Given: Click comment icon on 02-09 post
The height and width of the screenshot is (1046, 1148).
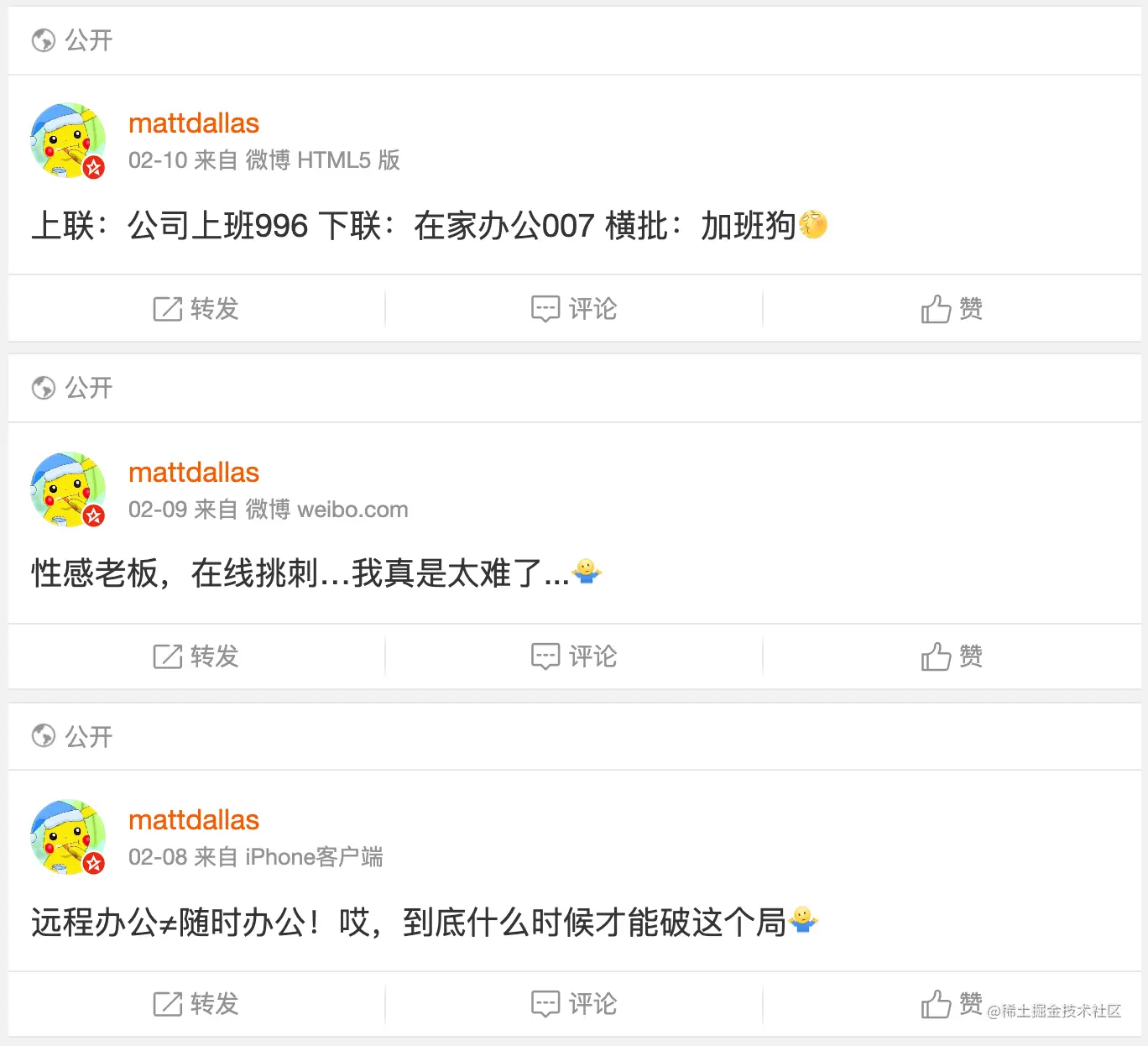Looking at the screenshot, I should (x=545, y=656).
